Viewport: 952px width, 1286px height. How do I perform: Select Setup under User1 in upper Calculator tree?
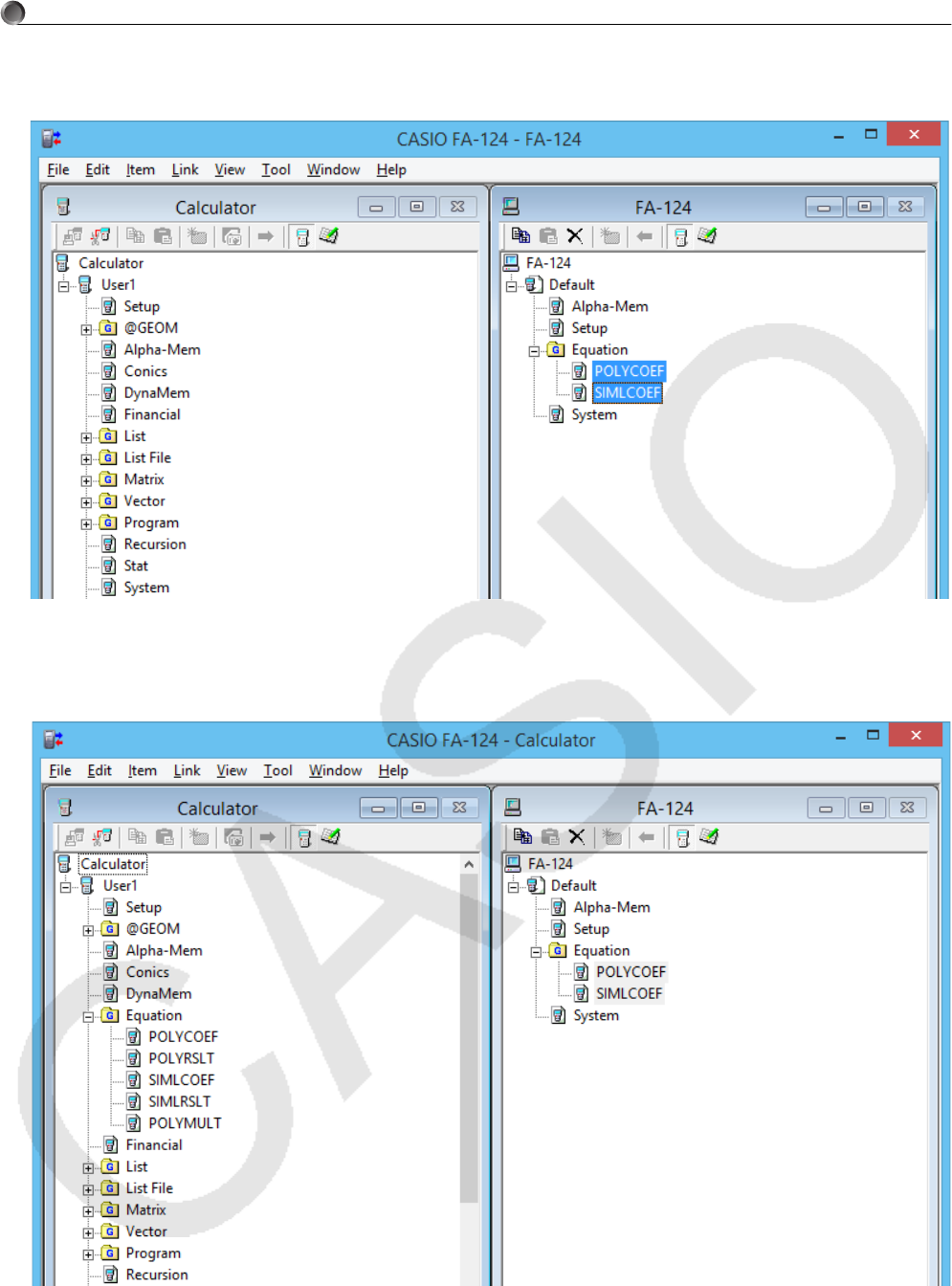(x=142, y=307)
